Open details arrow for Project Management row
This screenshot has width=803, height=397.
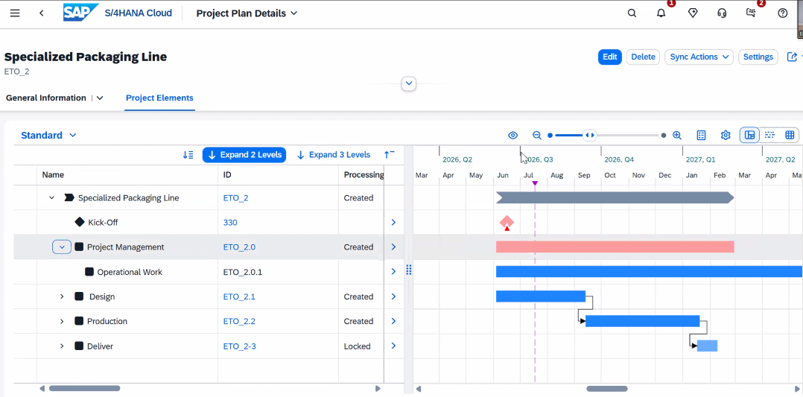pos(393,247)
